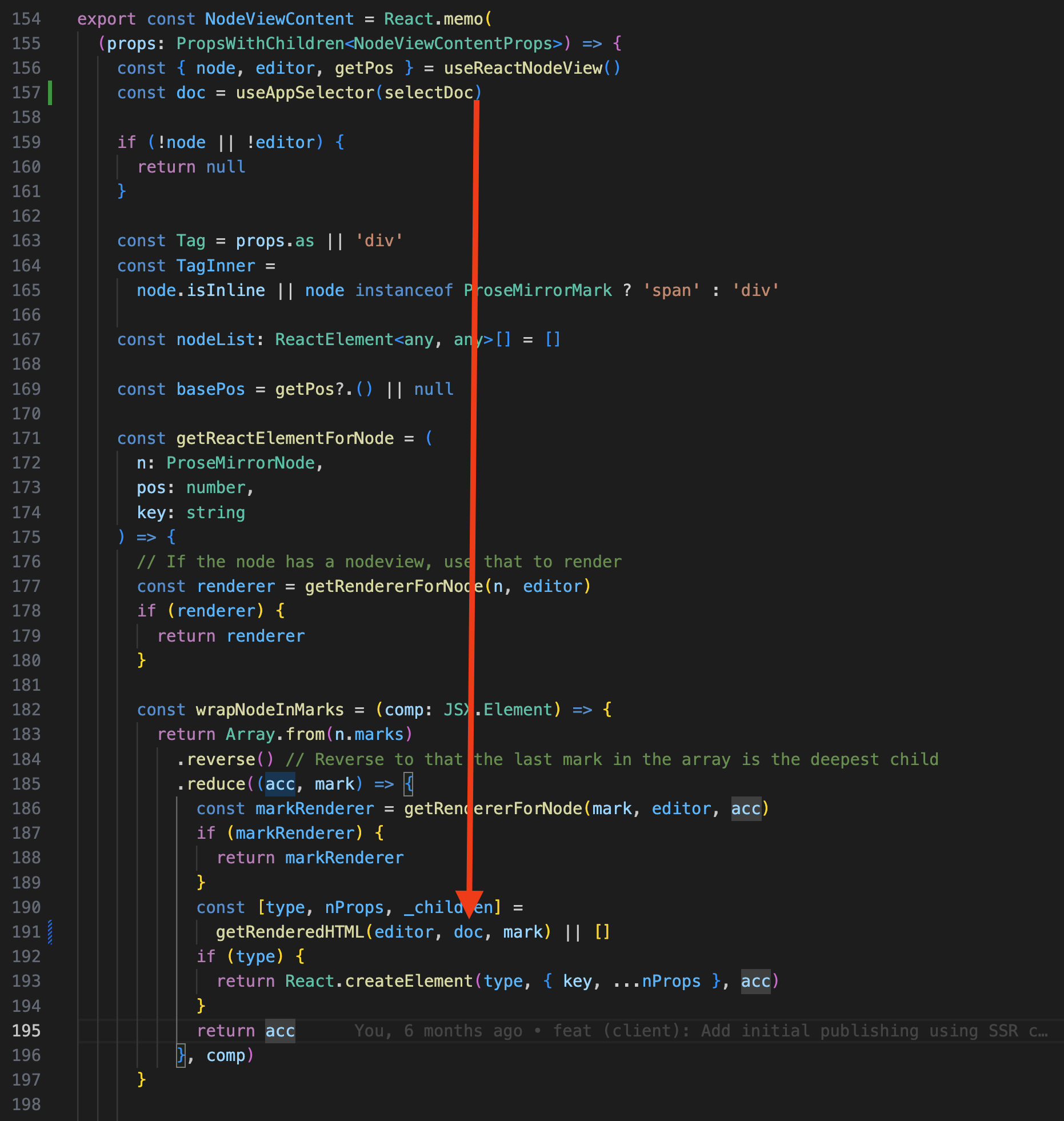Click the PropsWithChildren type name
This screenshot has height=1121, width=1064.
260,43
